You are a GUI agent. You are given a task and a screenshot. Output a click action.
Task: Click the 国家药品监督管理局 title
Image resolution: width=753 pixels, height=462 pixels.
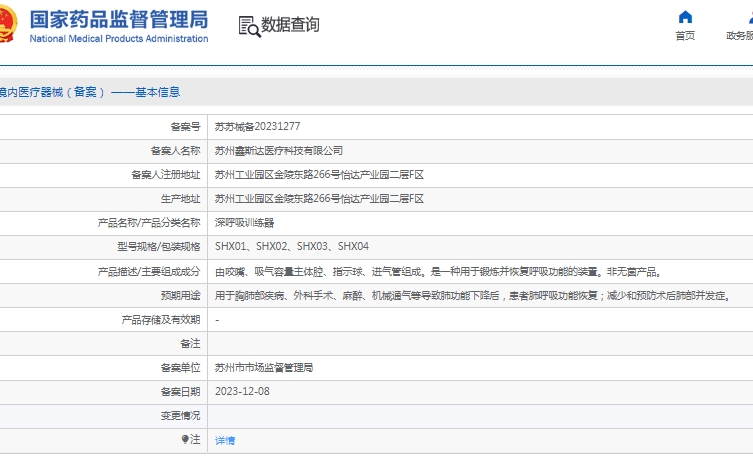click(x=119, y=20)
